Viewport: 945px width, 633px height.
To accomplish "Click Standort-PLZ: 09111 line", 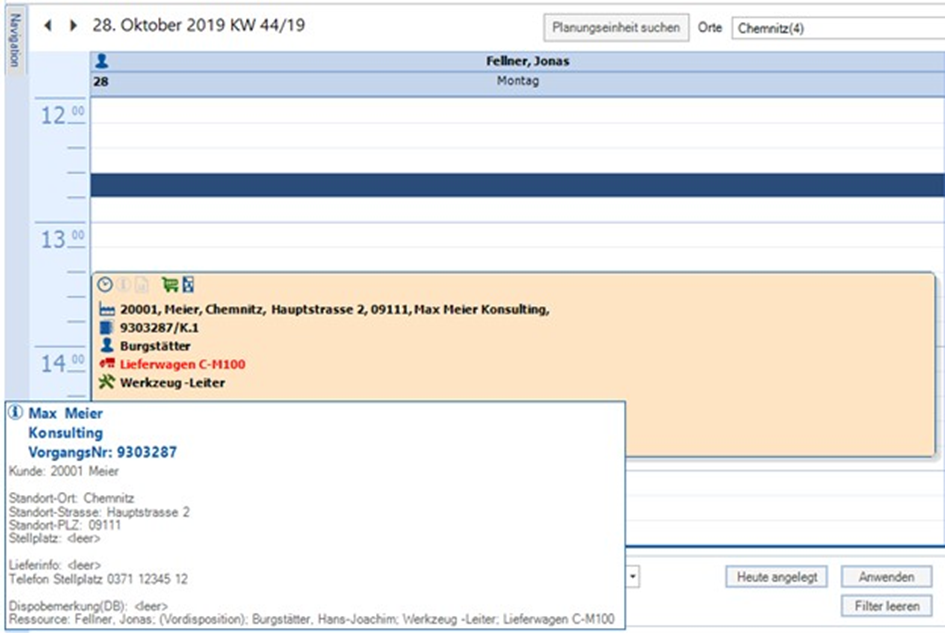I will tap(65, 525).
